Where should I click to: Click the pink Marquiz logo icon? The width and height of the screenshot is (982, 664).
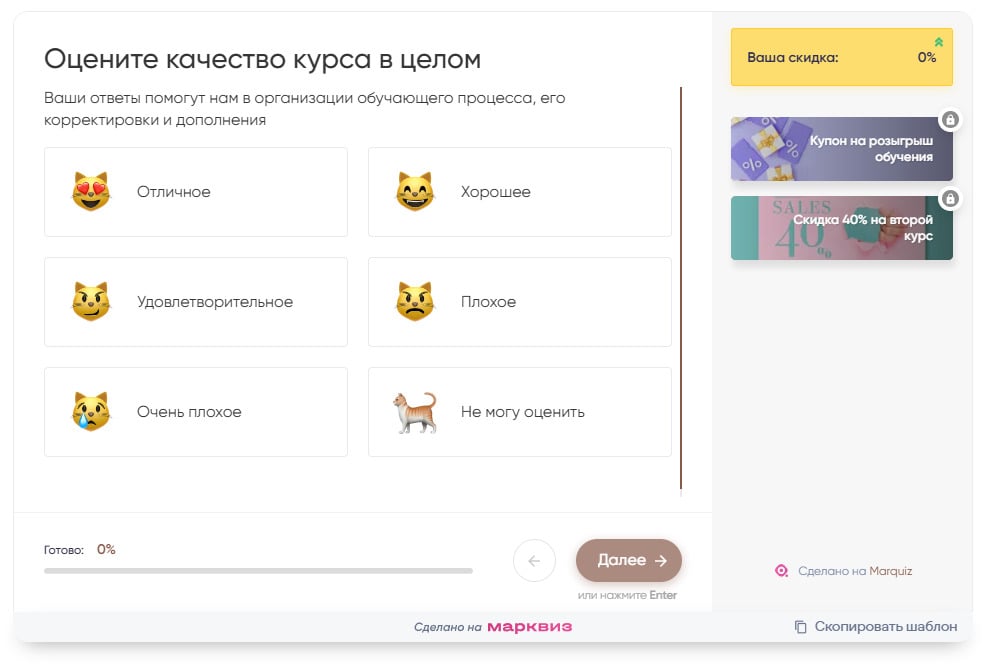coord(781,570)
